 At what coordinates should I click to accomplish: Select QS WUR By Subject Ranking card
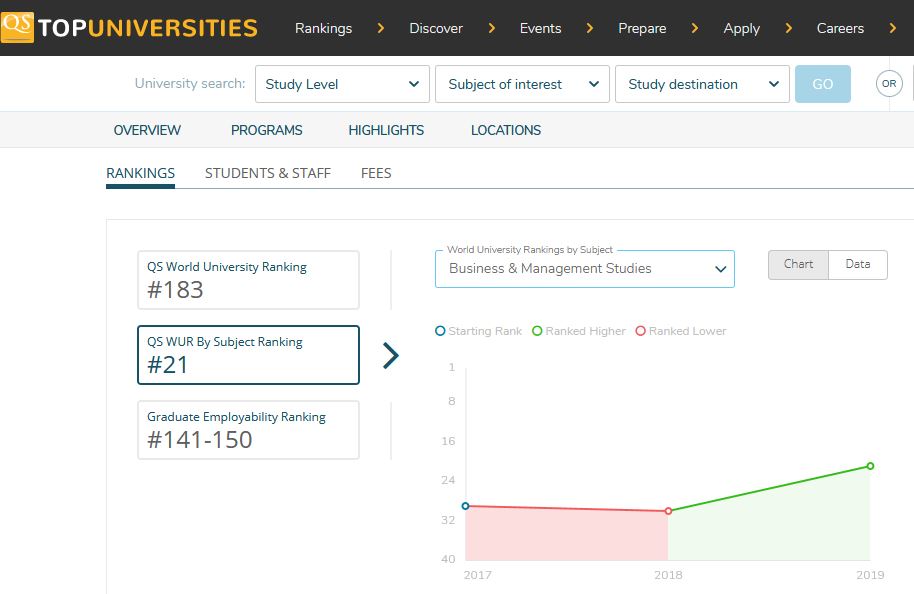[x=248, y=355]
